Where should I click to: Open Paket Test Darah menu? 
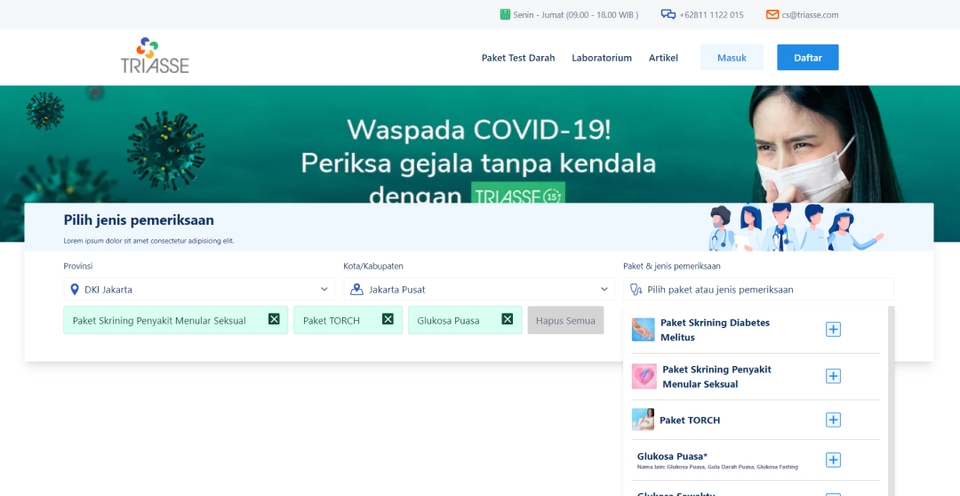click(518, 58)
